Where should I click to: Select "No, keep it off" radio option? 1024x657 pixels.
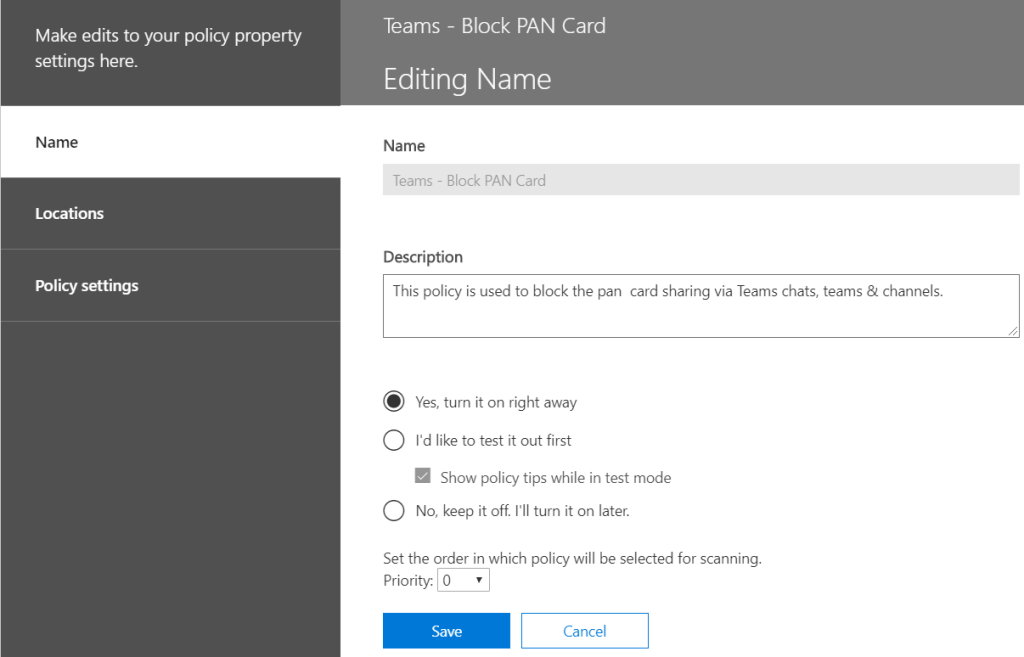click(394, 511)
